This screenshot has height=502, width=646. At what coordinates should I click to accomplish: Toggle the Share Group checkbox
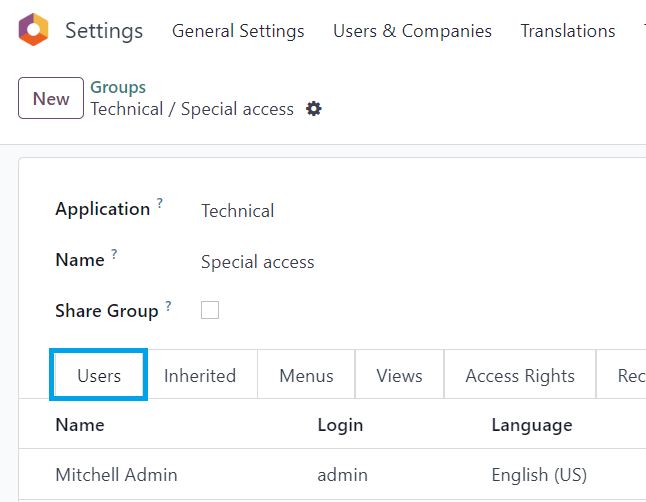coord(210,310)
